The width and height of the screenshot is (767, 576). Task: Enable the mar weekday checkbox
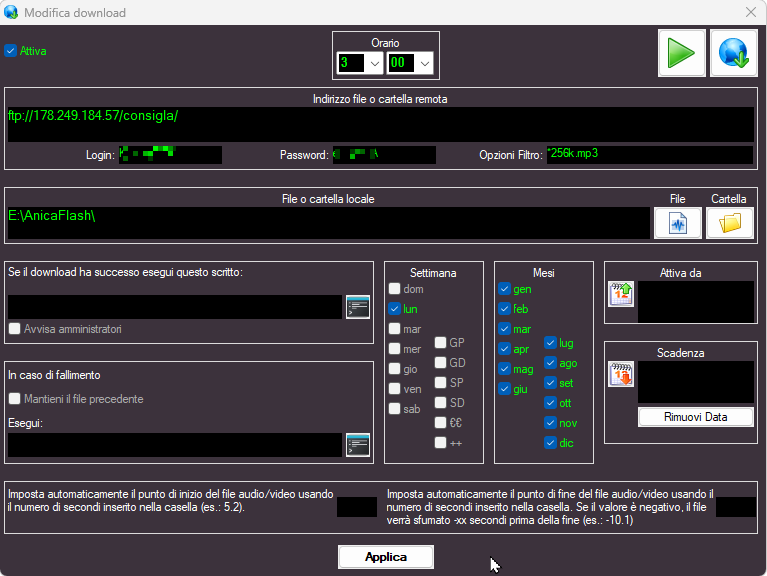click(x=394, y=329)
